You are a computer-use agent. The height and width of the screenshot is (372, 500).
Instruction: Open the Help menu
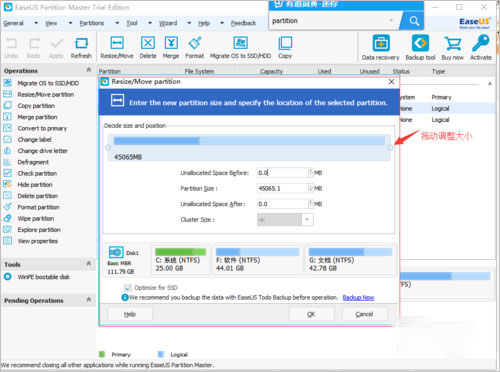pyautogui.click(x=204, y=23)
